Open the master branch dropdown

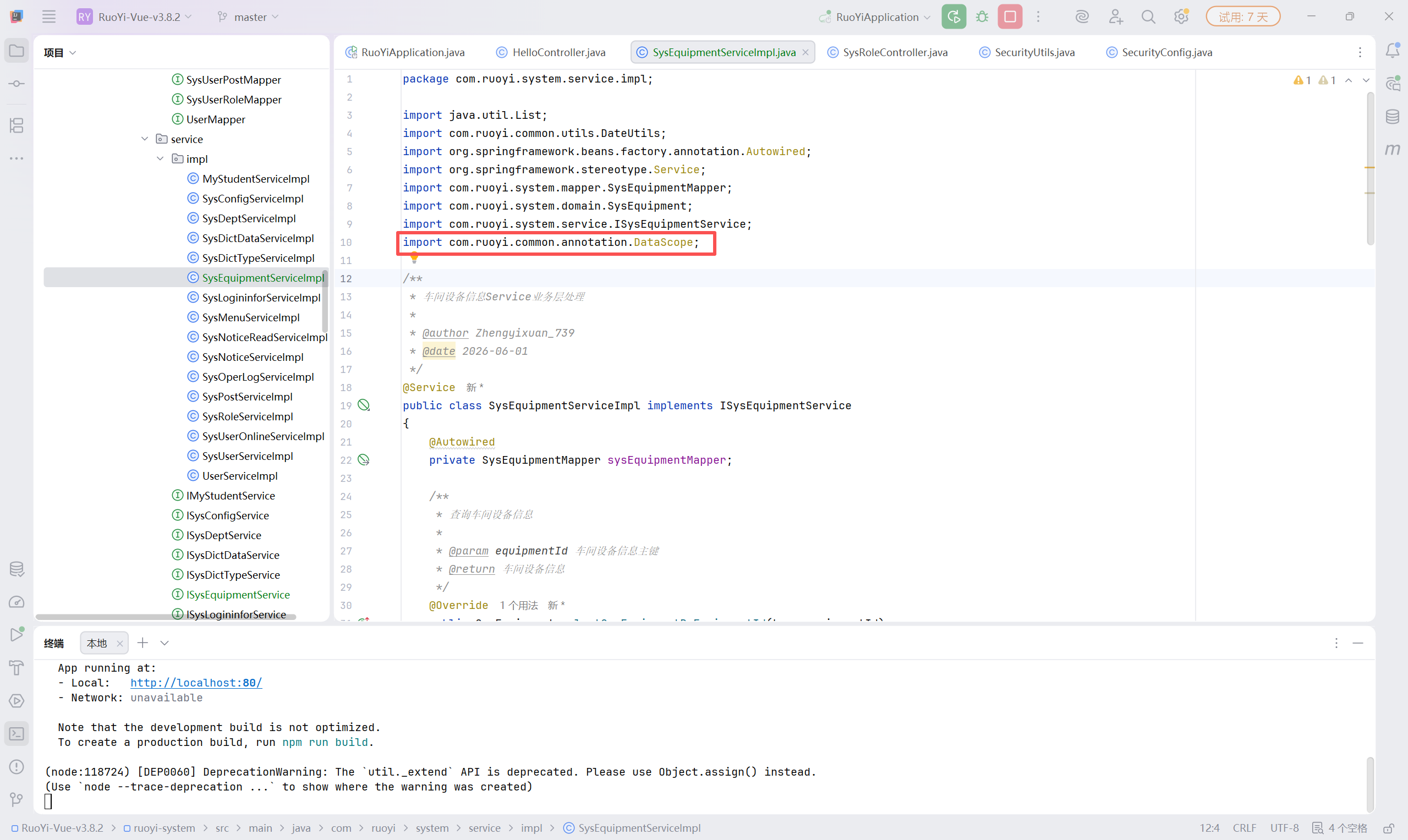[249, 17]
